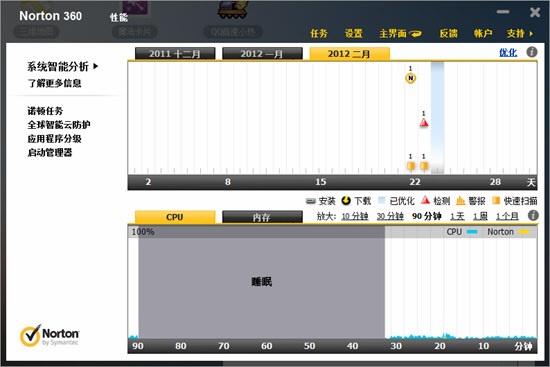Screen dimensions: 550x367
Task: Click the quick scan marker at day 22
Action: (410, 166)
